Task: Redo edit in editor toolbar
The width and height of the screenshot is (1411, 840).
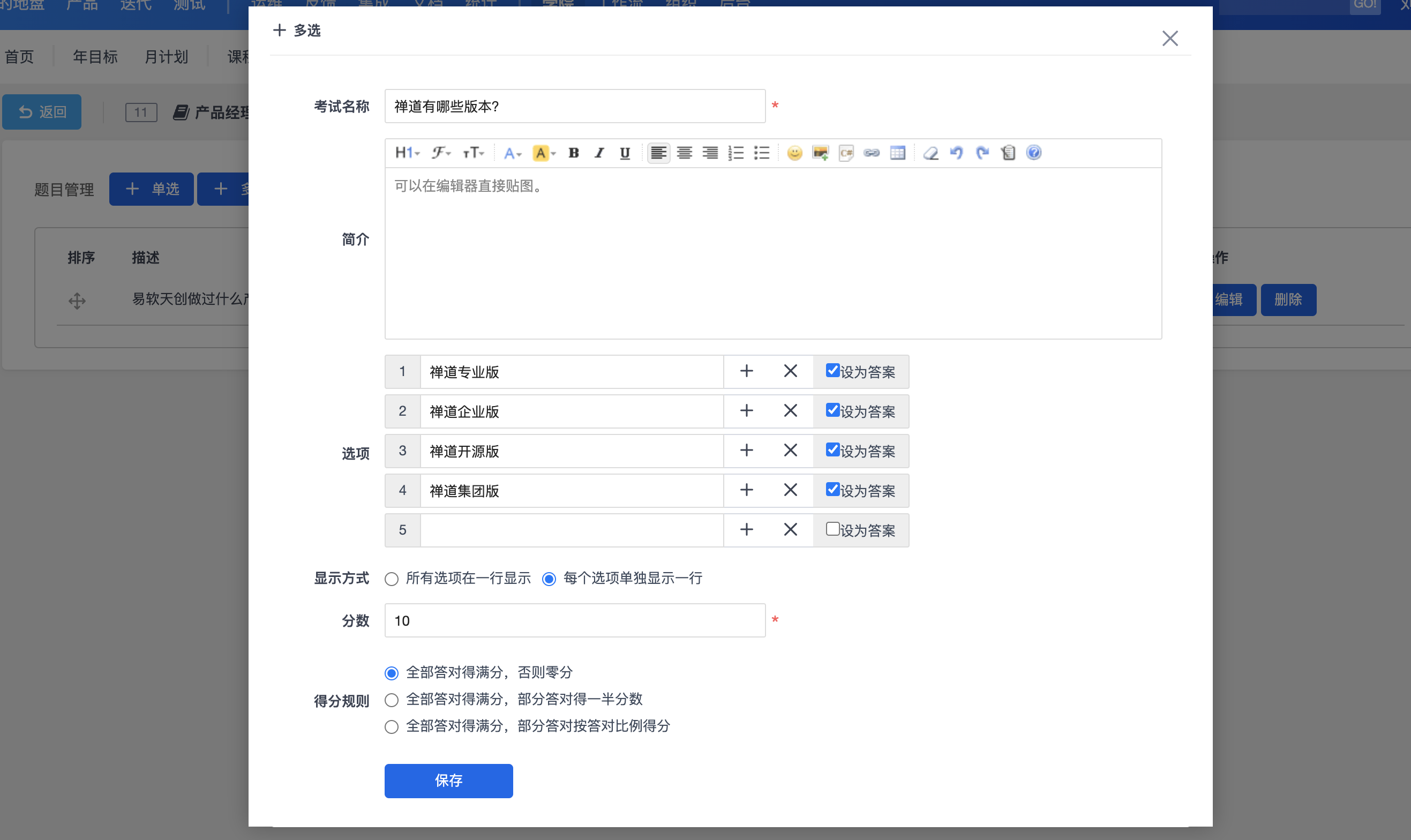Action: coord(982,153)
